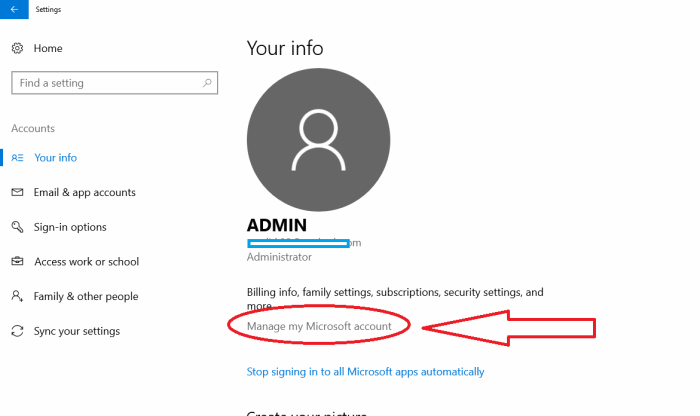This screenshot has height=416, width=700.
Task: Open the Manage my Microsoft account link
Action: [319, 326]
